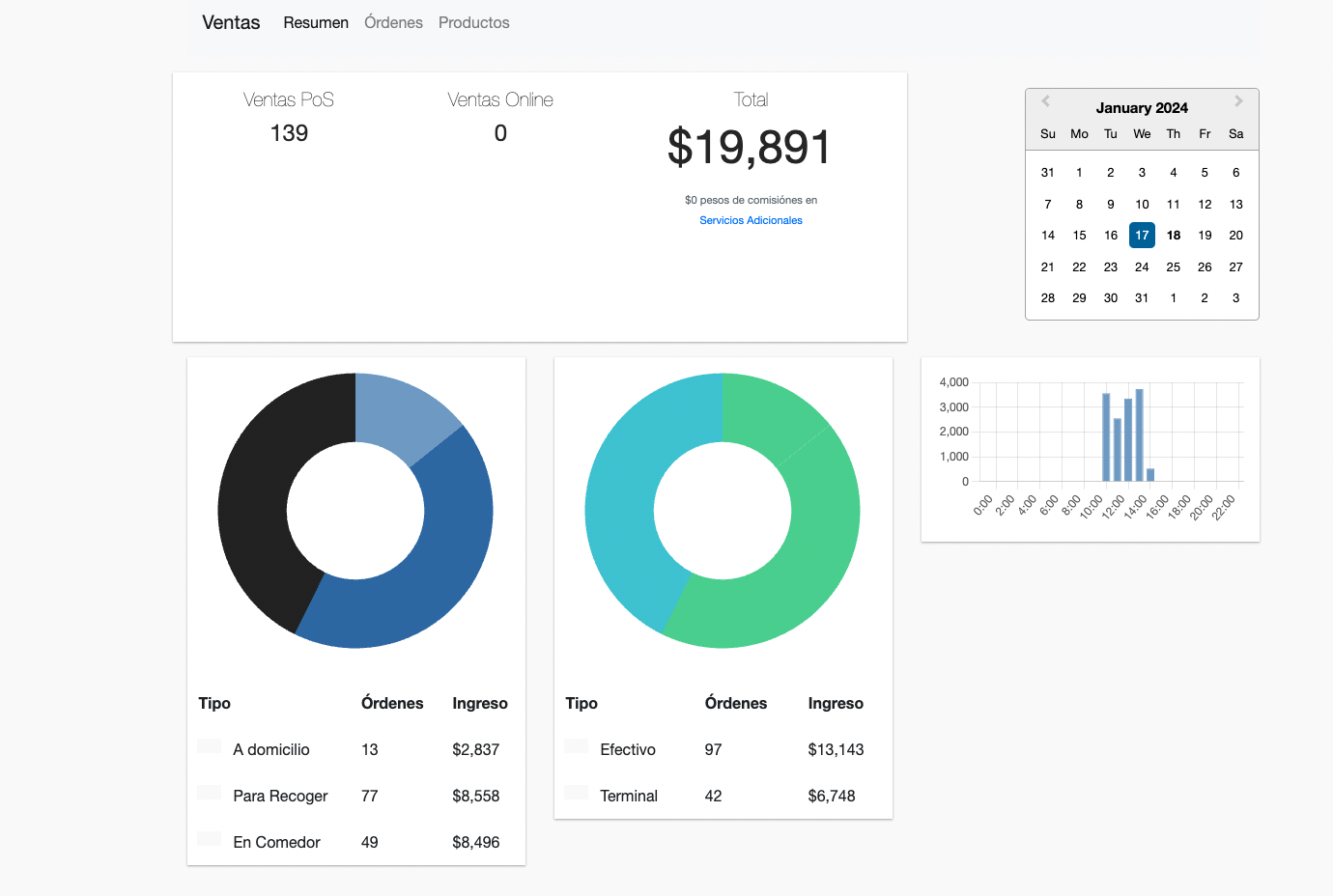This screenshot has height=896, width=1333.
Task: Click the January 2024 month title
Action: coord(1142,108)
